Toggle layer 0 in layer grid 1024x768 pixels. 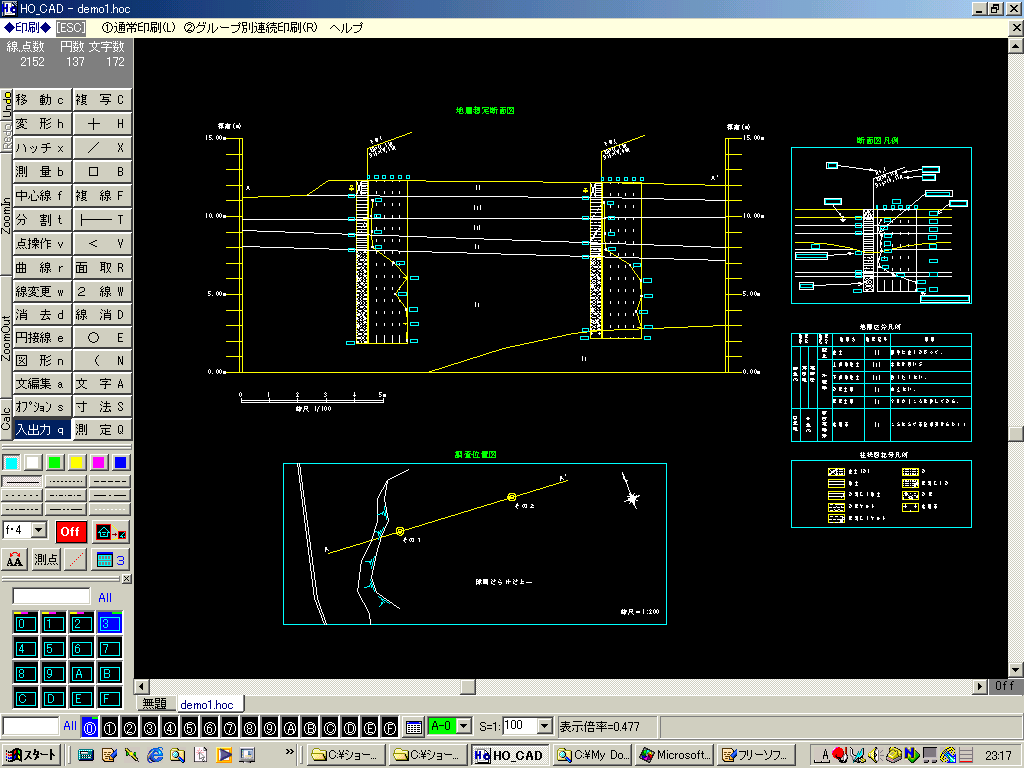pos(25,624)
